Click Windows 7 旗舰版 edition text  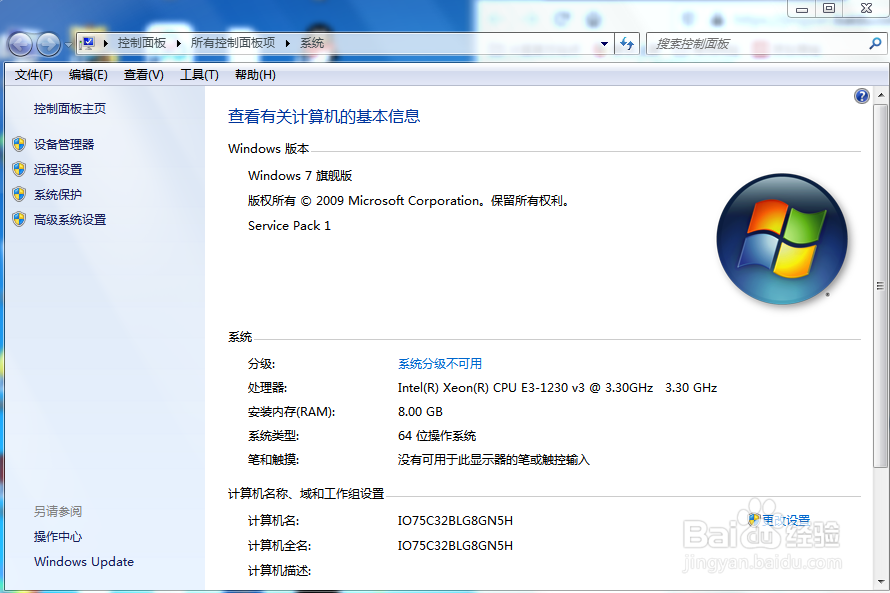tap(300, 175)
